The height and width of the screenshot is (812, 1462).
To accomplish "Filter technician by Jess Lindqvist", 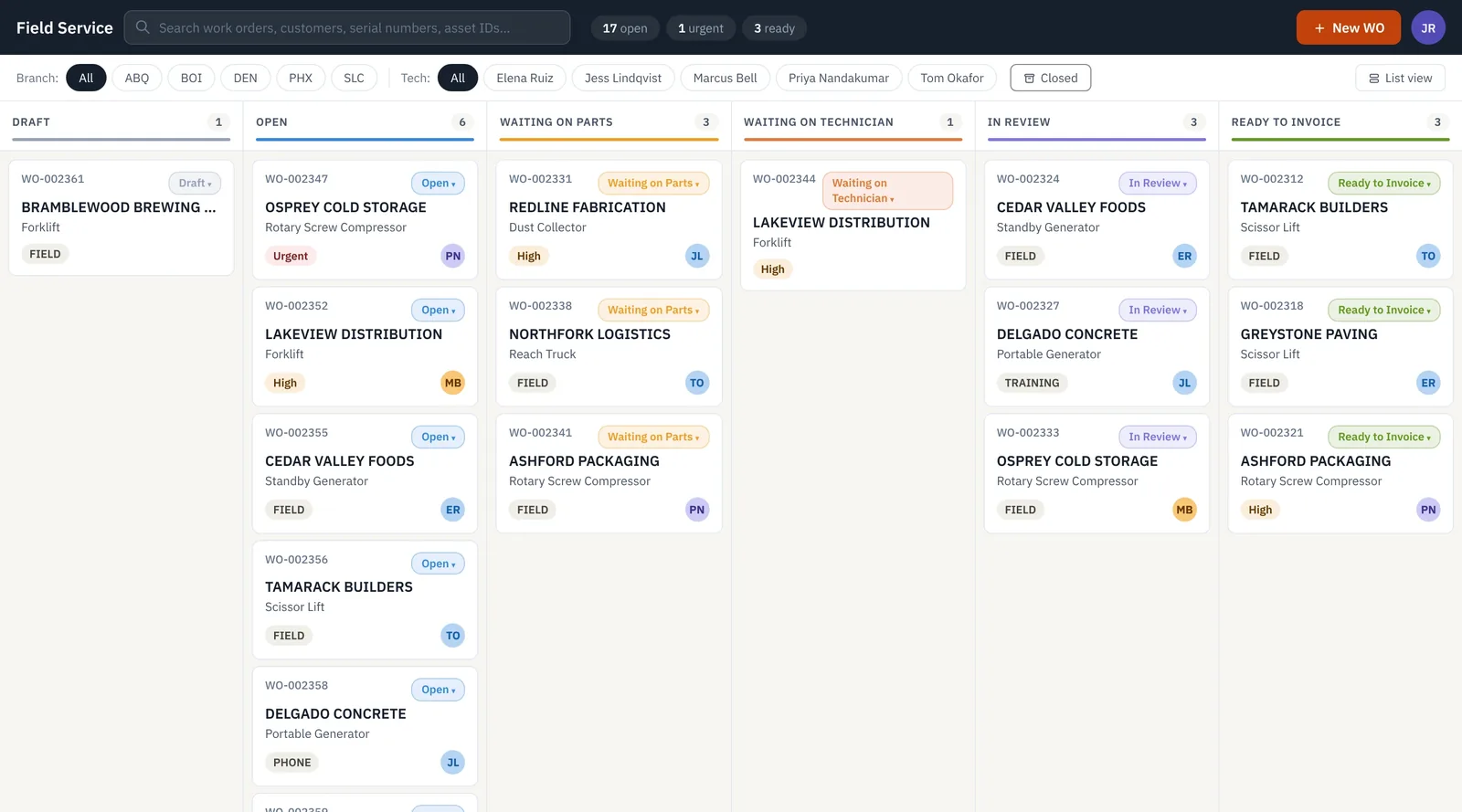I will pyautogui.click(x=623, y=78).
